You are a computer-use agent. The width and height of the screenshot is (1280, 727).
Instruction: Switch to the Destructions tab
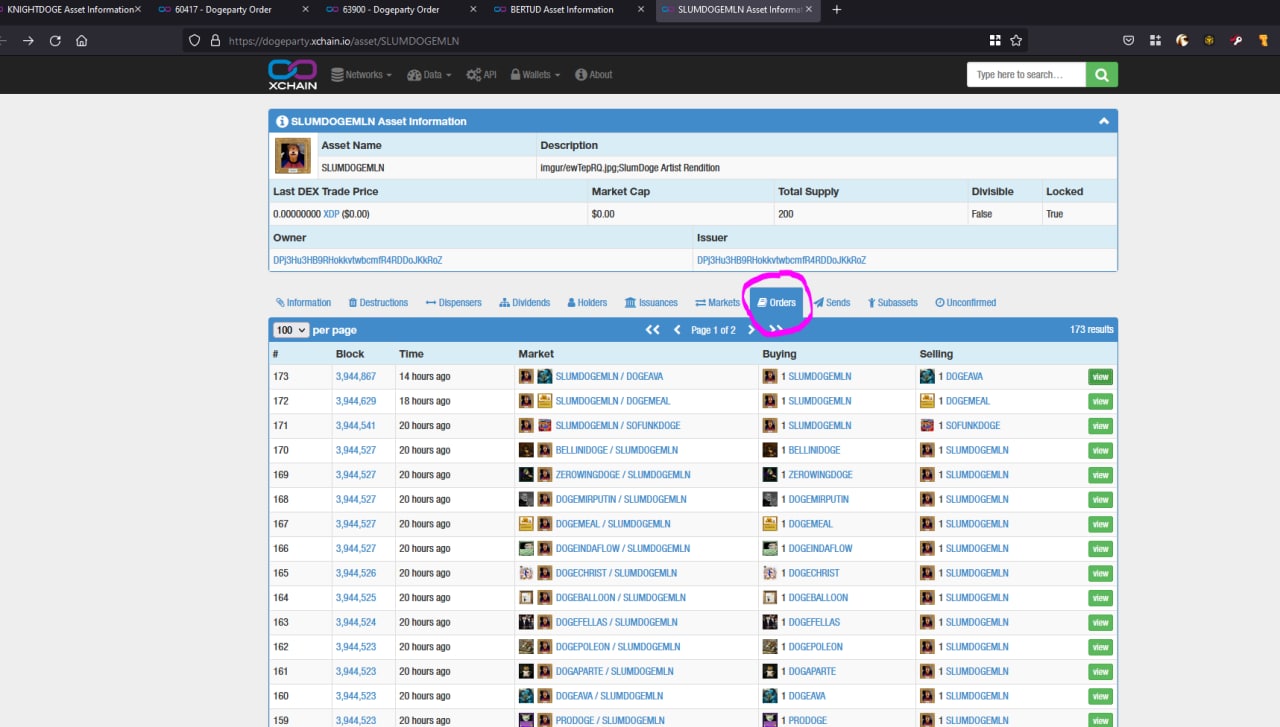click(x=378, y=303)
